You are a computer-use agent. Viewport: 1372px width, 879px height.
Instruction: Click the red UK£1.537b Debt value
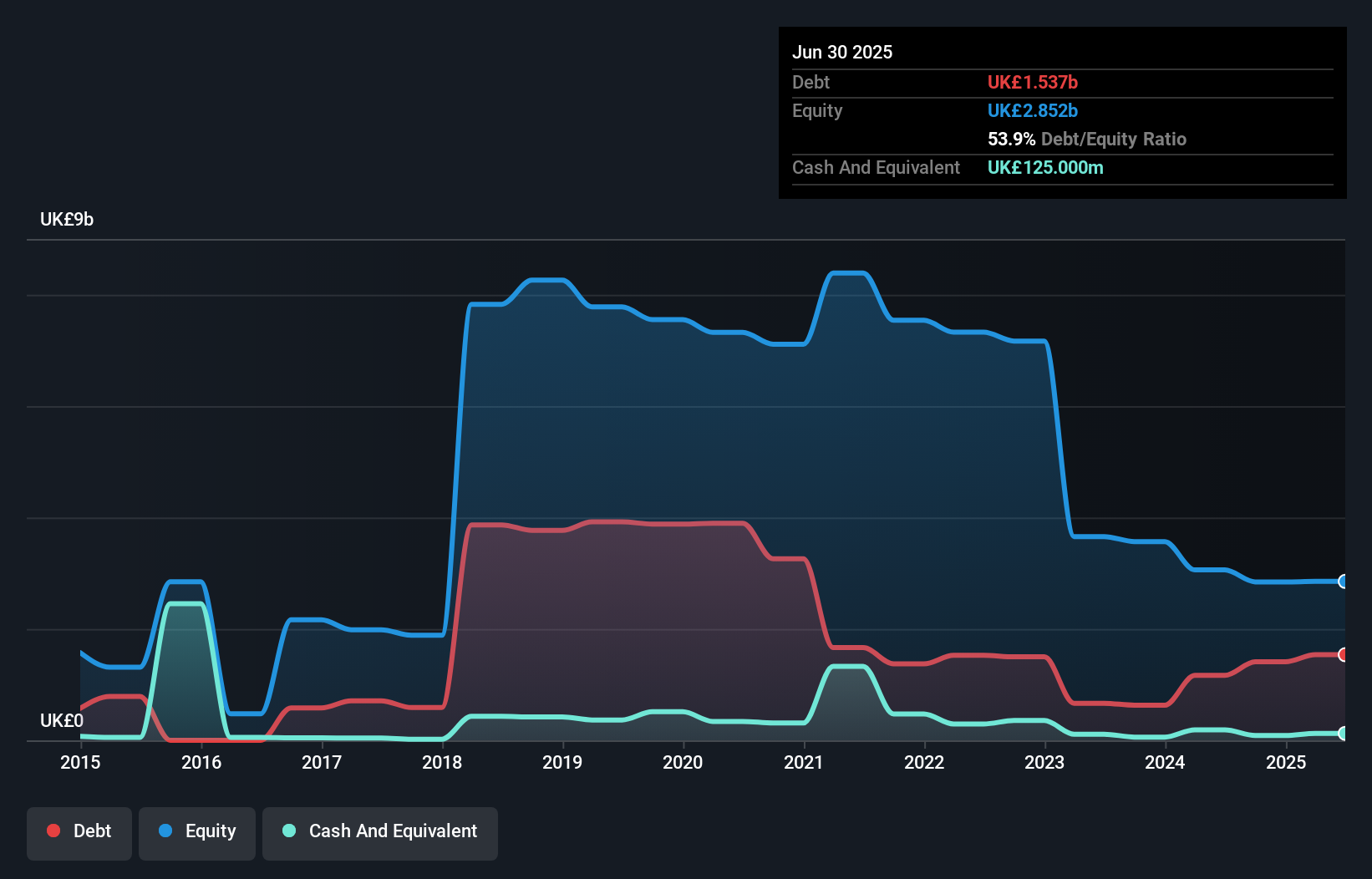(x=1033, y=82)
